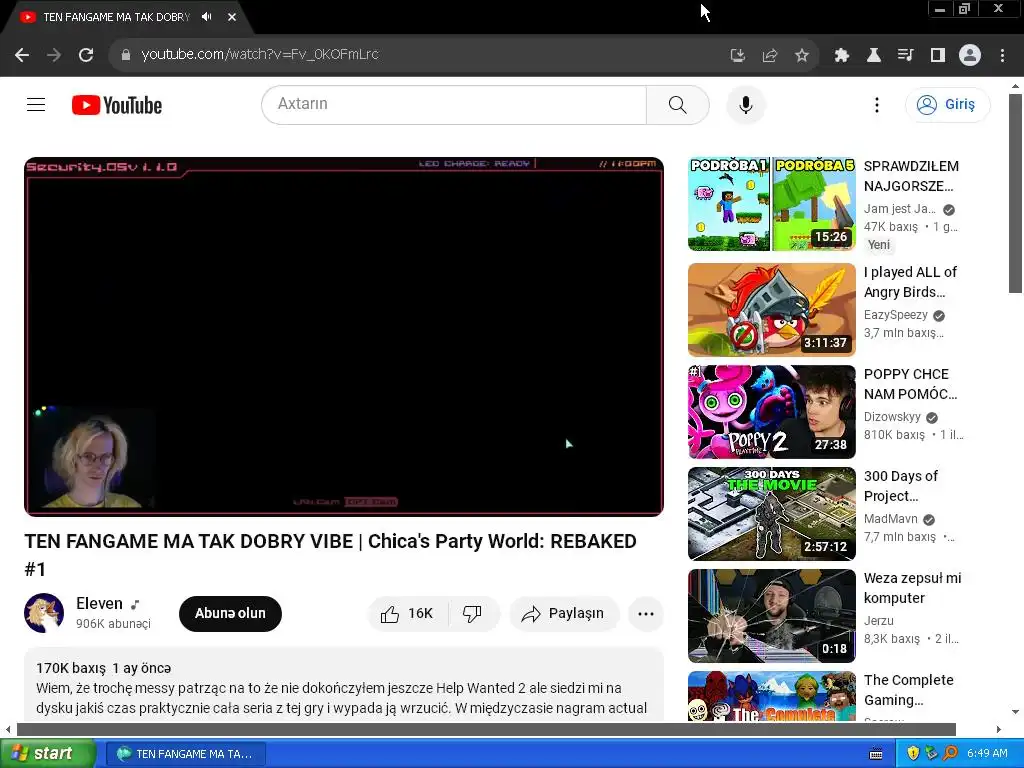Open '300 Days of Project' title link

point(901,486)
